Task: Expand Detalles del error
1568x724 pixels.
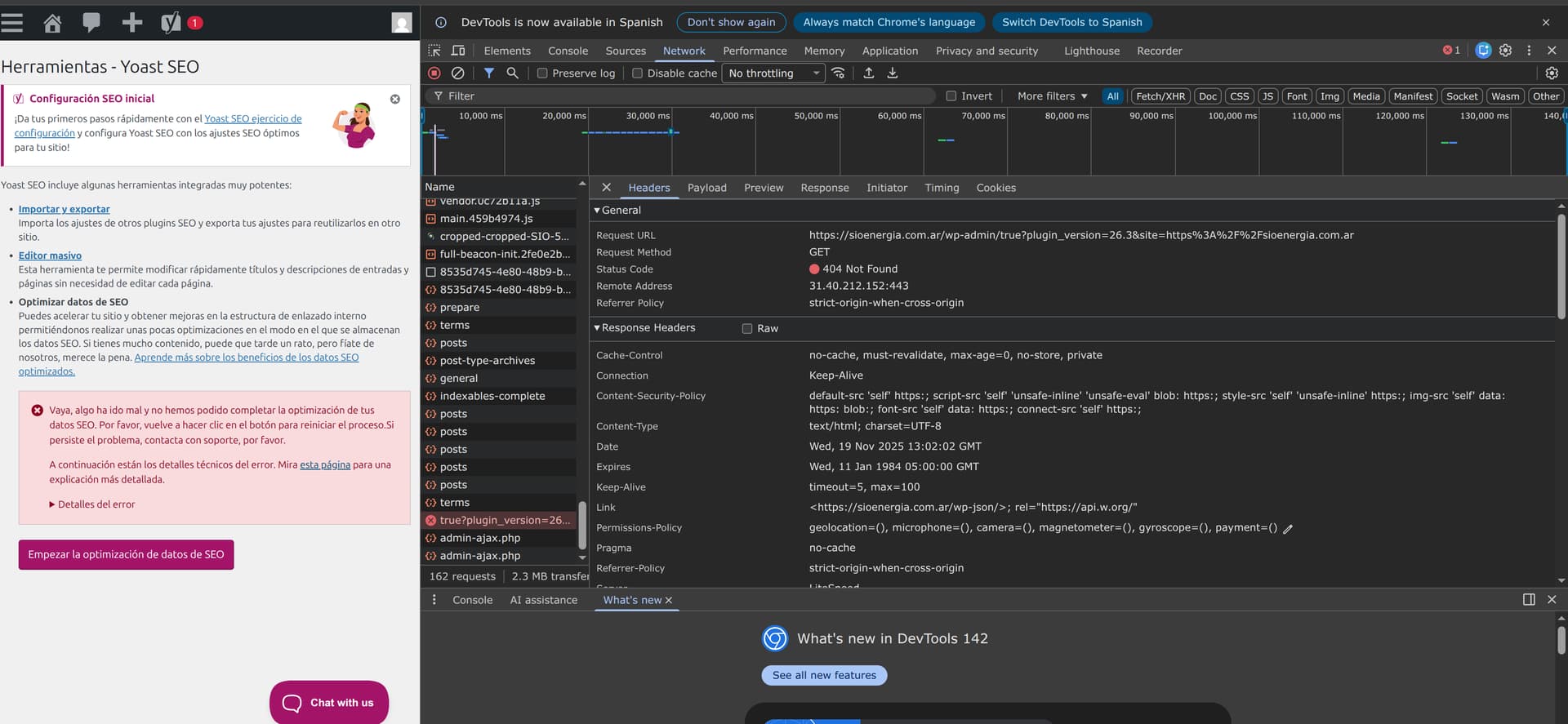Action: [x=92, y=504]
